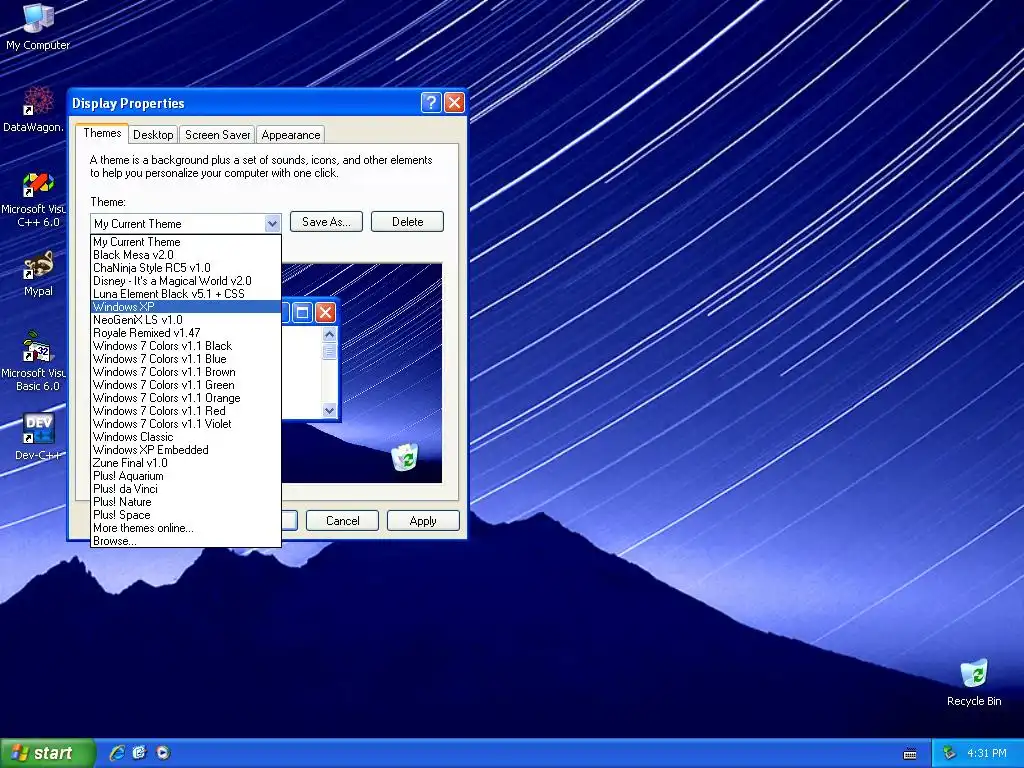The image size is (1024, 768).
Task: Choose the Browse... entry
Action: click(x=186, y=541)
